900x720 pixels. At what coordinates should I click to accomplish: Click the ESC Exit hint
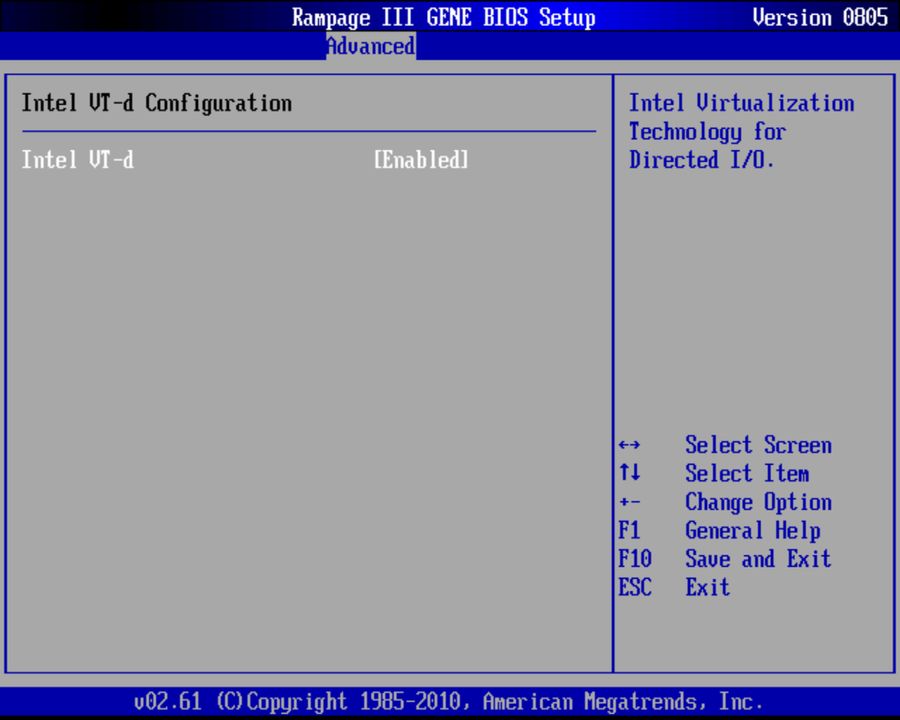click(674, 587)
